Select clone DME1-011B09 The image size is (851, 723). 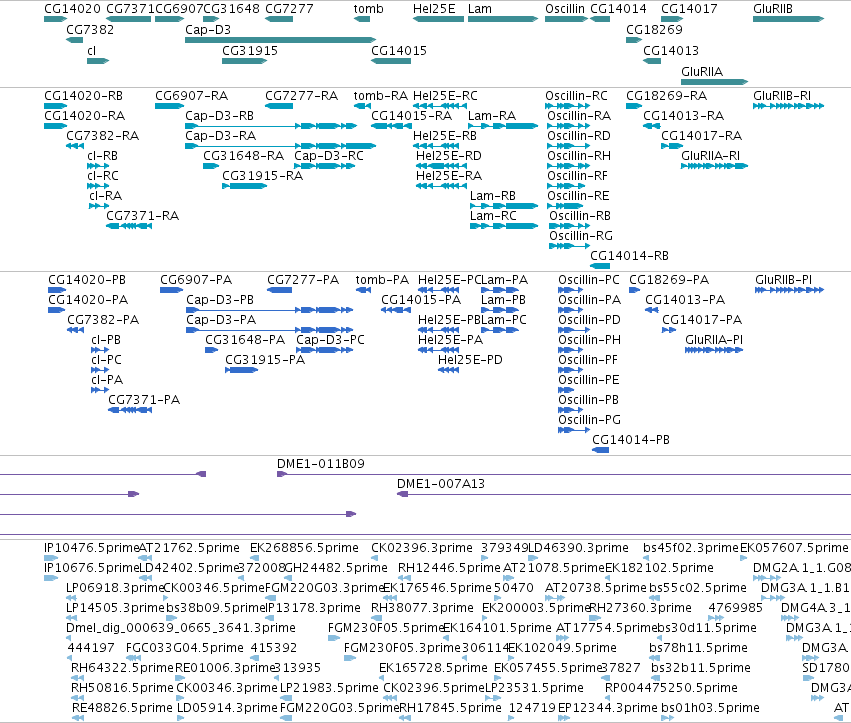(x=321, y=464)
